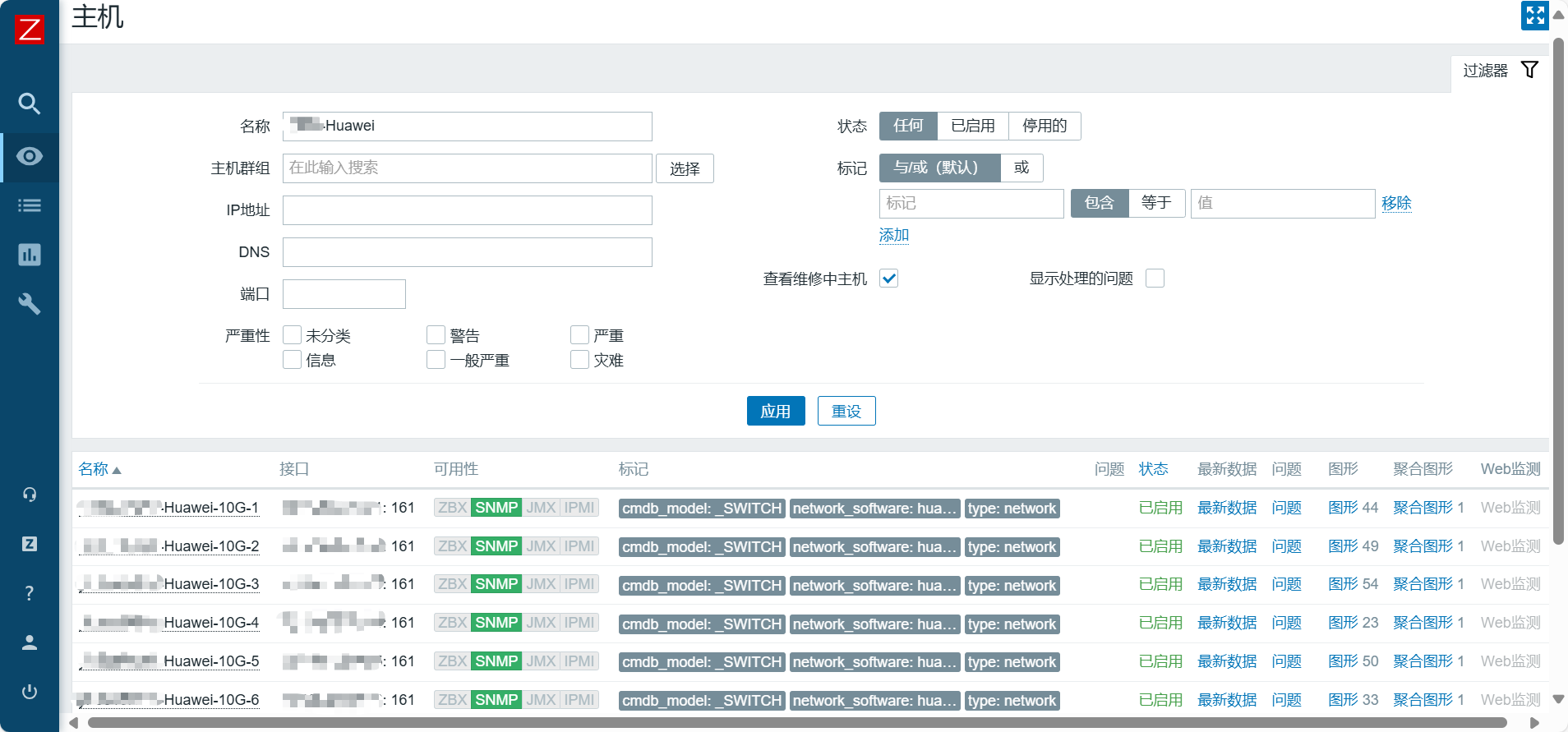Open the sidebar search icon
This screenshot has height=732, width=1568.
coord(30,104)
